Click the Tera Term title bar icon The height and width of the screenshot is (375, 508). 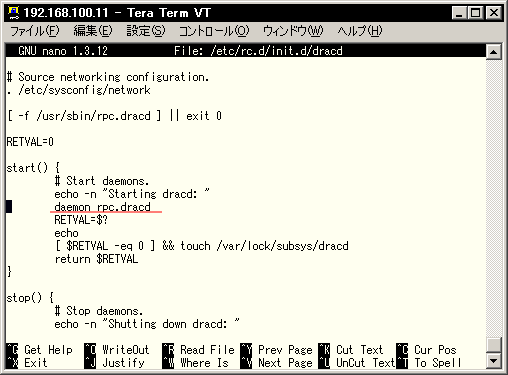pyautogui.click(x=14, y=13)
